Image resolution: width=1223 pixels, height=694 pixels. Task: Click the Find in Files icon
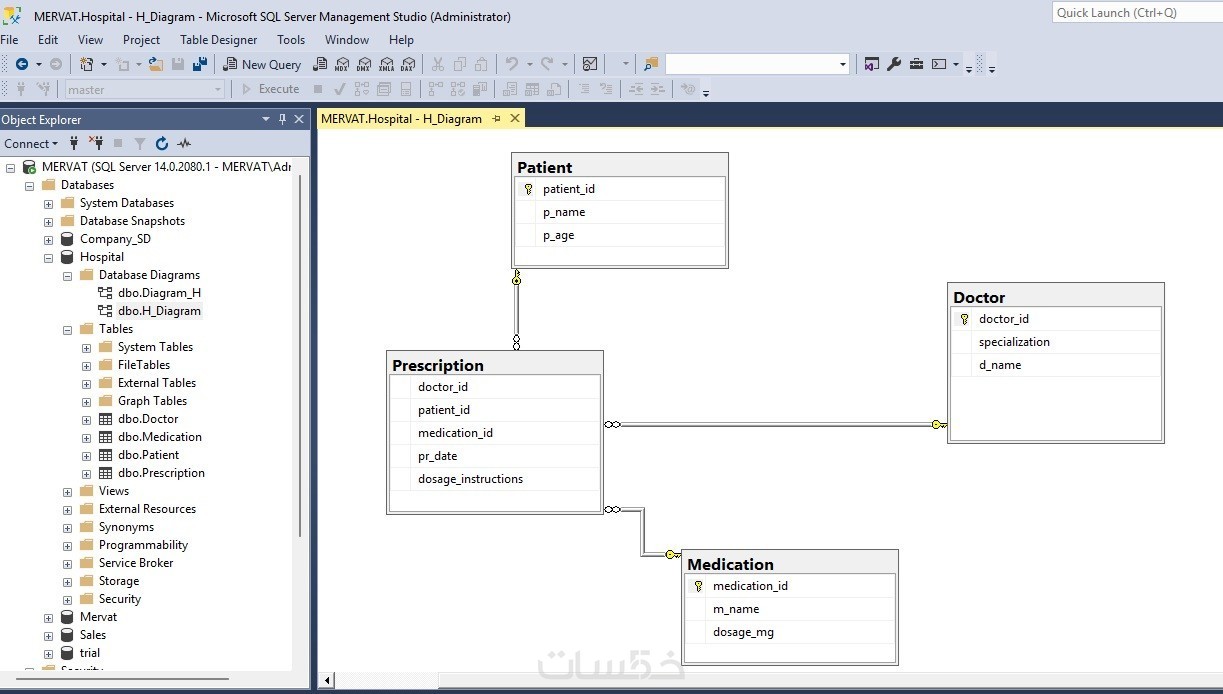[x=651, y=64]
